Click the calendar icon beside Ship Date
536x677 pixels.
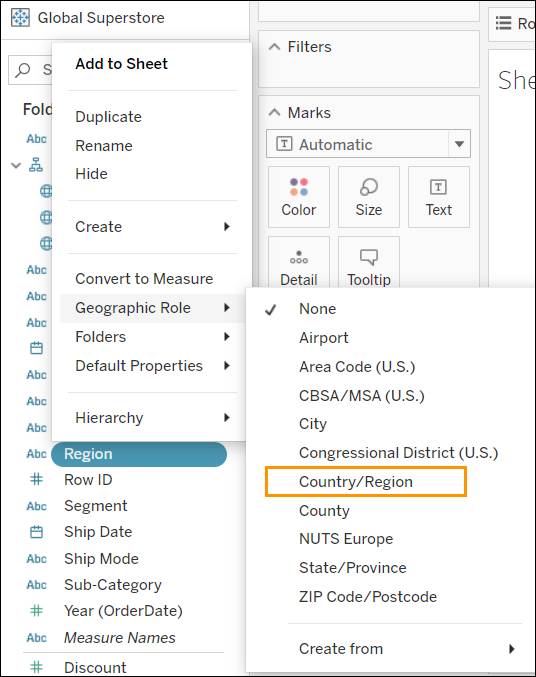pos(36,532)
